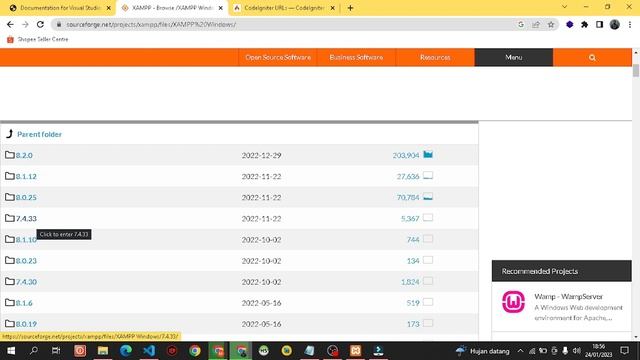Screen dimensions: 640x360
Task: Open volume control in system tray
Action: click(576, 351)
